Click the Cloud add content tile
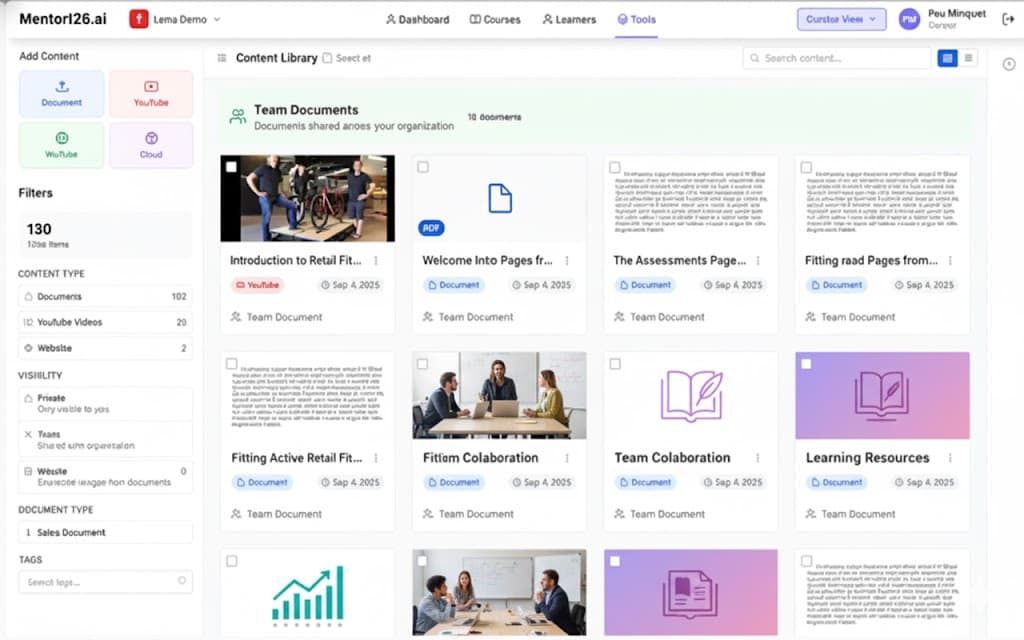 [x=151, y=145]
